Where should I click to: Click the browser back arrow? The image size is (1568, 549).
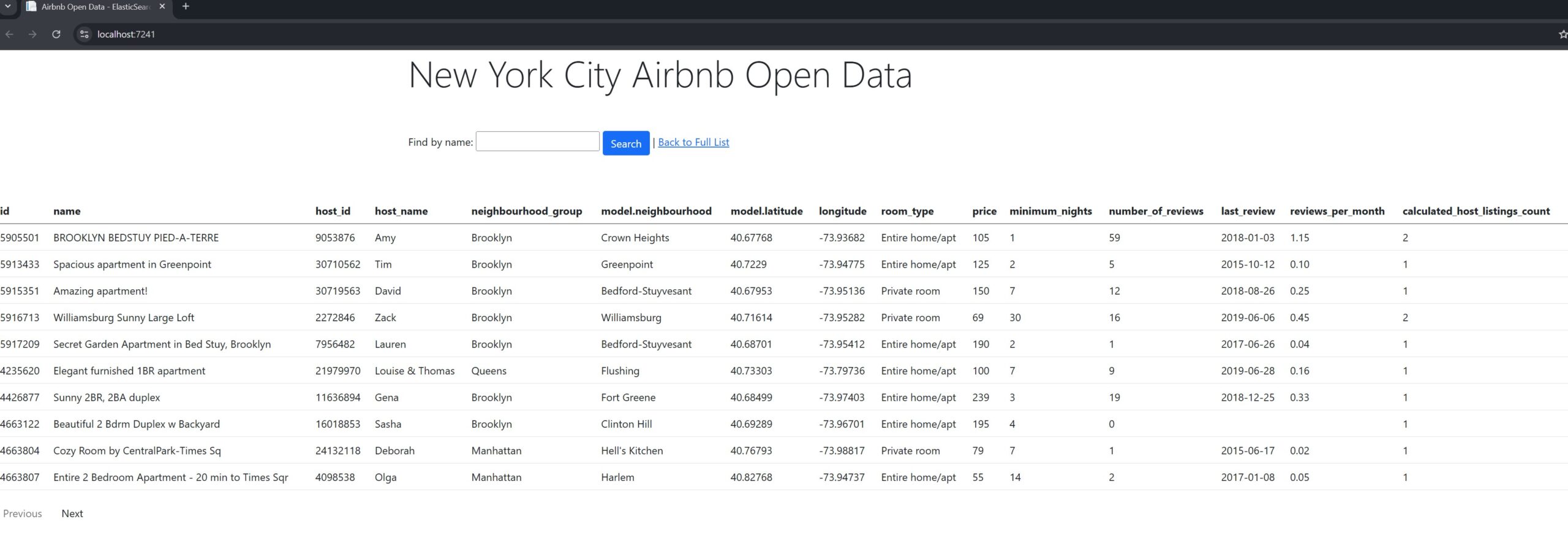click(x=9, y=34)
